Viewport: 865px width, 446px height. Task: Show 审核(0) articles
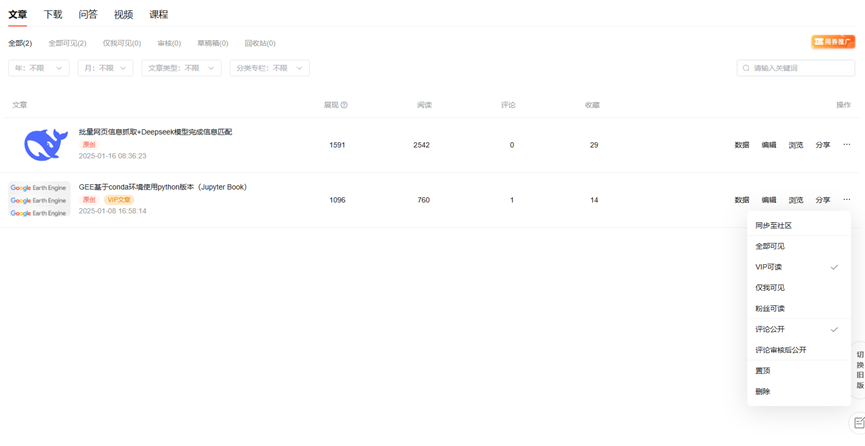169,43
